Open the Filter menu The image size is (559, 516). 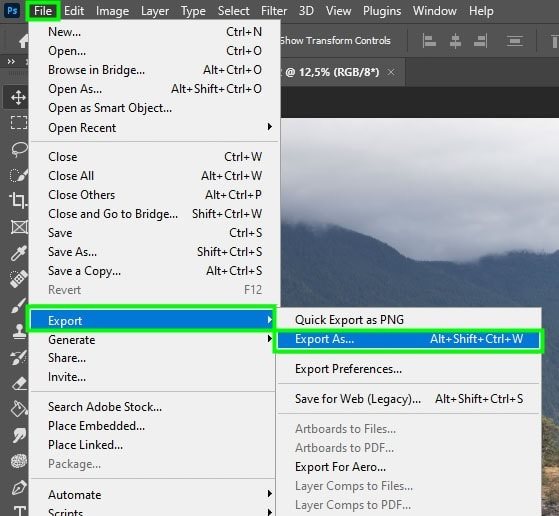coord(274,11)
